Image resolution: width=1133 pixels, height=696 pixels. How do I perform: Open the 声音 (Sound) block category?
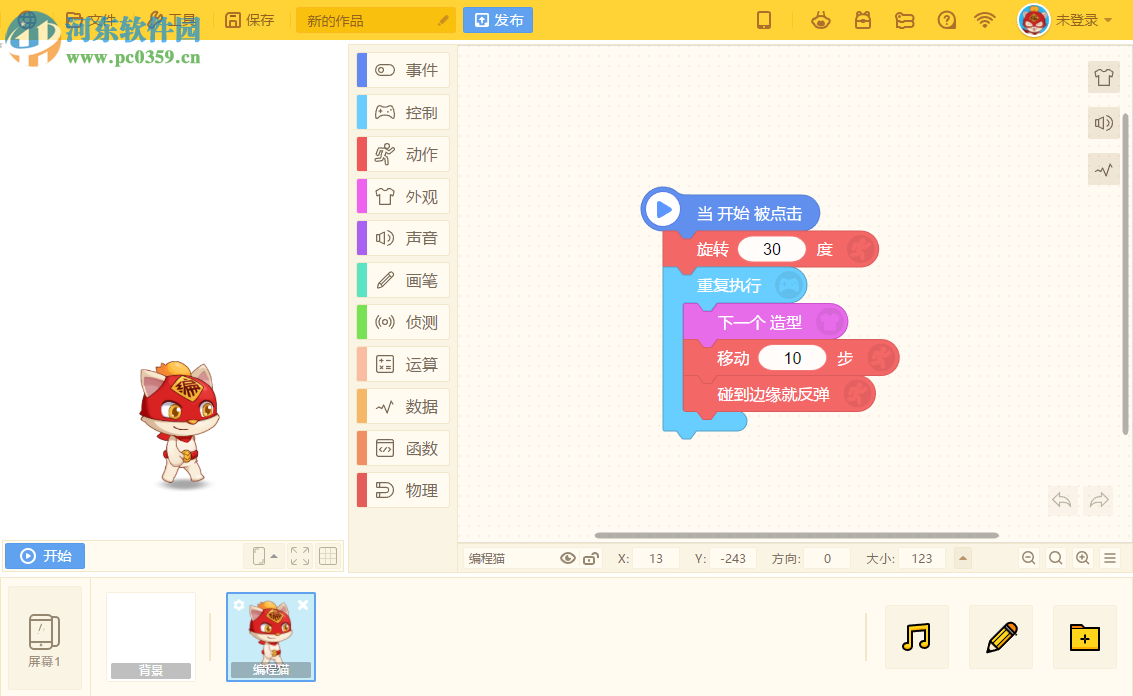400,237
